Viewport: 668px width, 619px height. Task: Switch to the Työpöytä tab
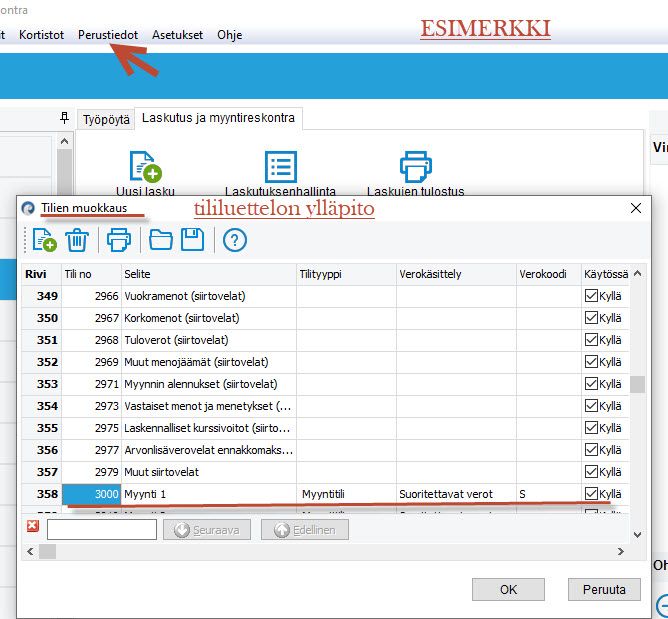pyautogui.click(x=106, y=120)
